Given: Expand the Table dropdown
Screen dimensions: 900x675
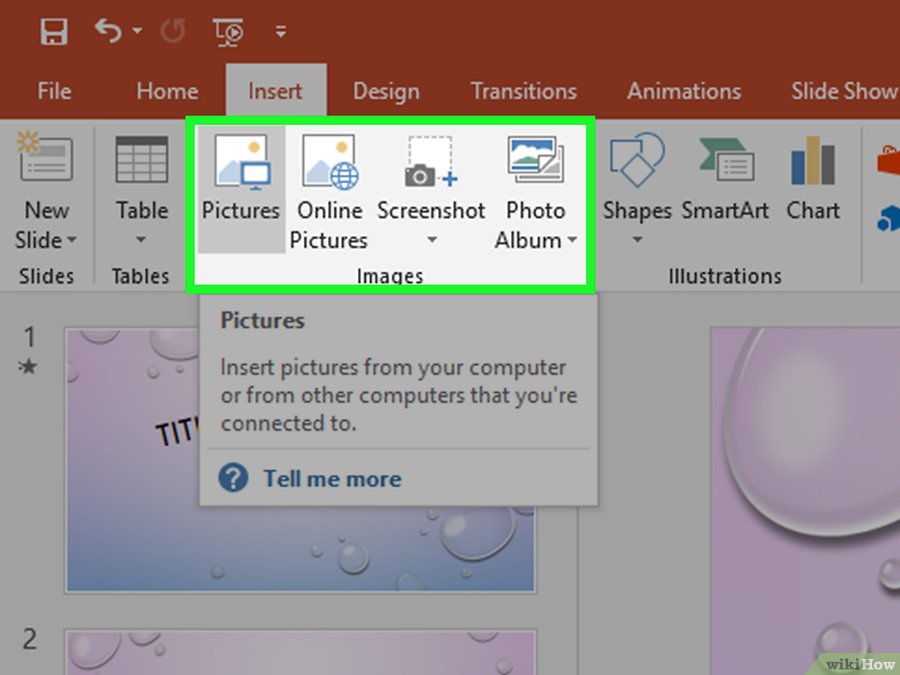Looking at the screenshot, I should (x=141, y=239).
